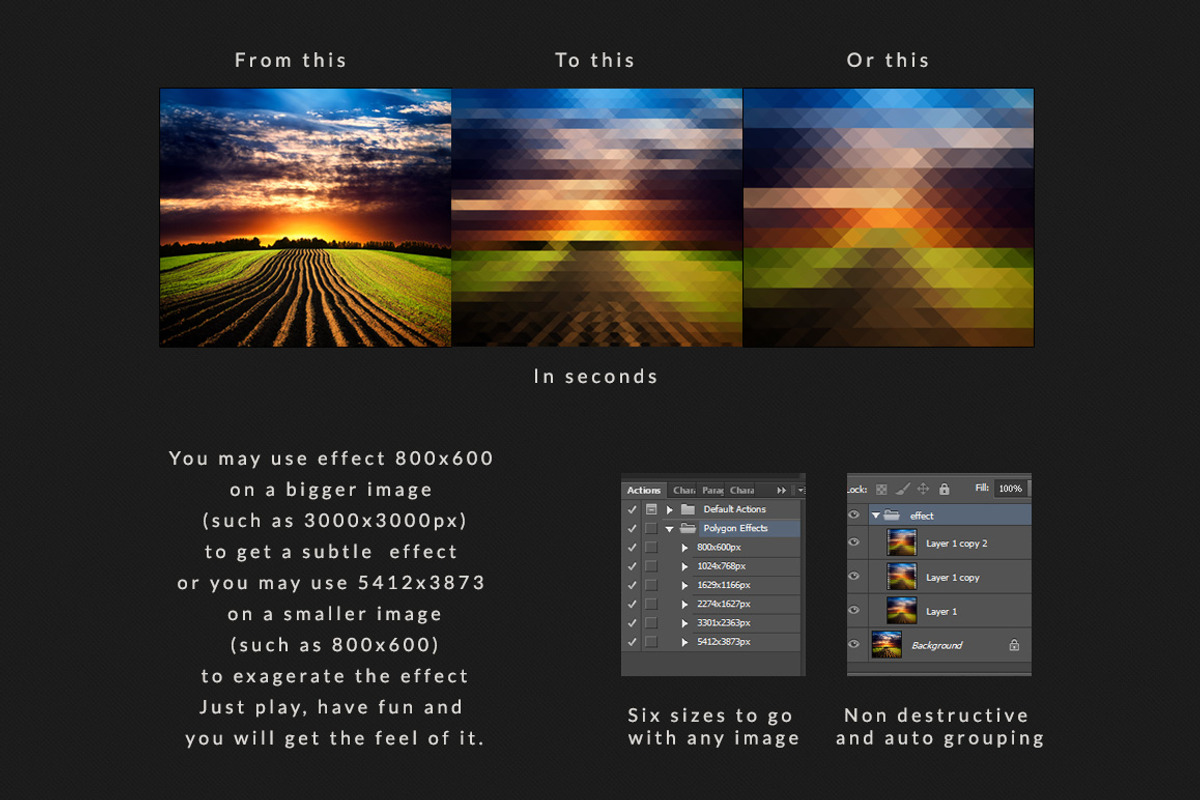Hide Layer 1 copy via eye icon
Image resolution: width=1200 pixels, height=800 pixels.
854,576
